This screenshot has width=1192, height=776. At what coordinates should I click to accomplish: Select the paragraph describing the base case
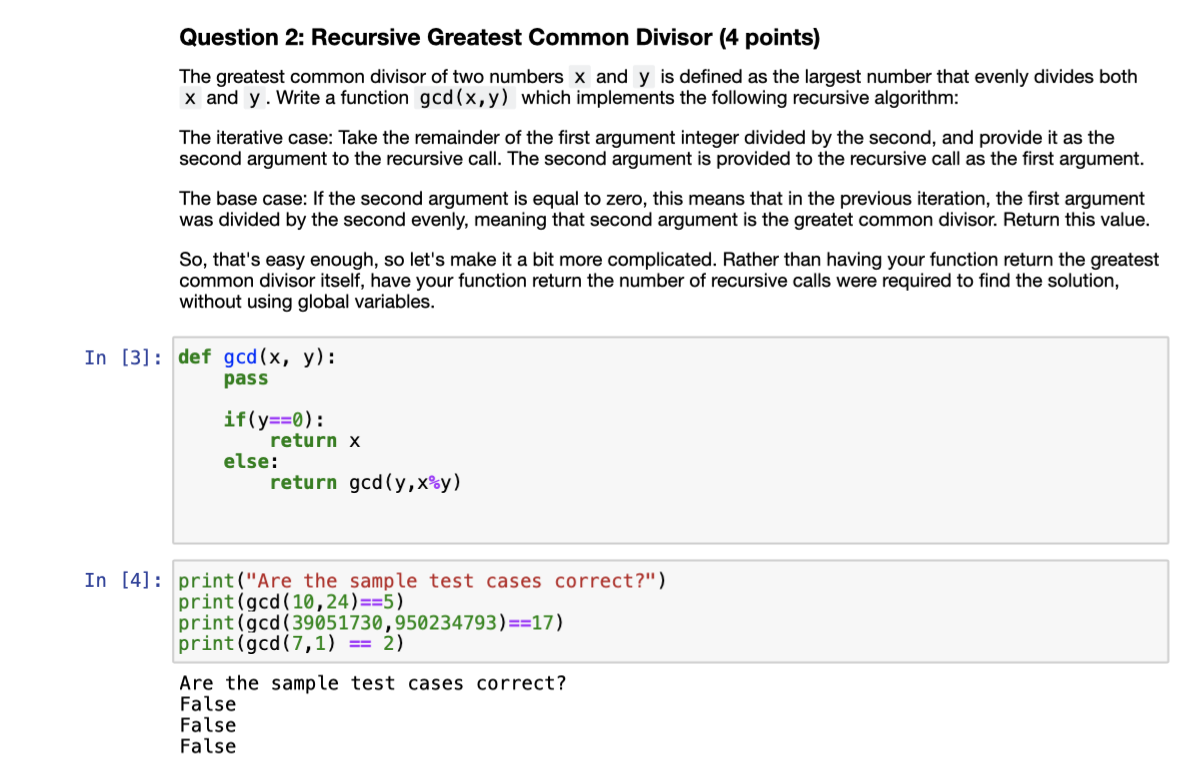point(660,208)
